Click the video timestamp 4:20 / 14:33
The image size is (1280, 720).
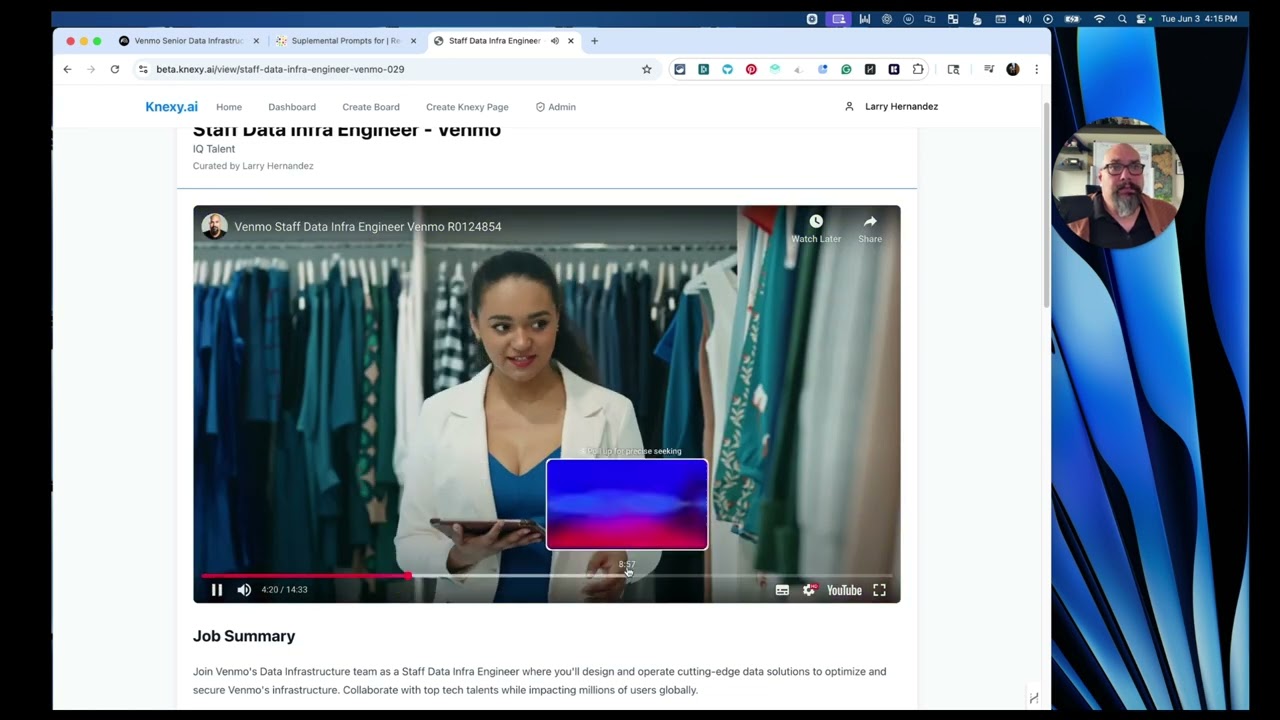click(284, 590)
